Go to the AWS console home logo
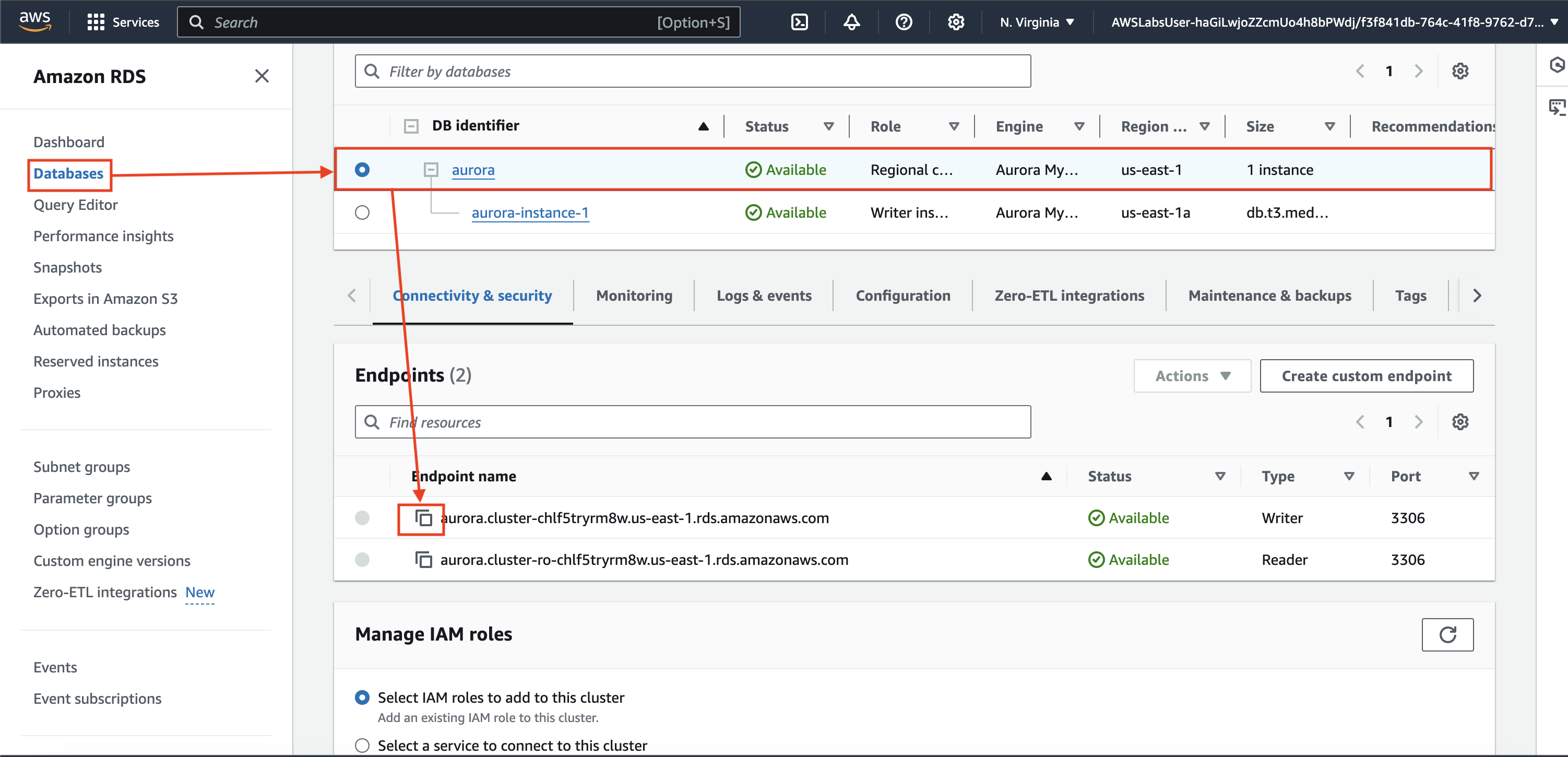Viewport: 1568px width, 757px height. click(34, 21)
